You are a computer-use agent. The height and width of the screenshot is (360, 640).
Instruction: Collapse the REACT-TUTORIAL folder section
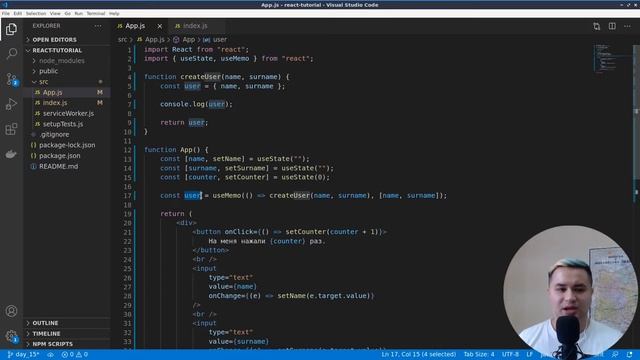tap(67, 50)
